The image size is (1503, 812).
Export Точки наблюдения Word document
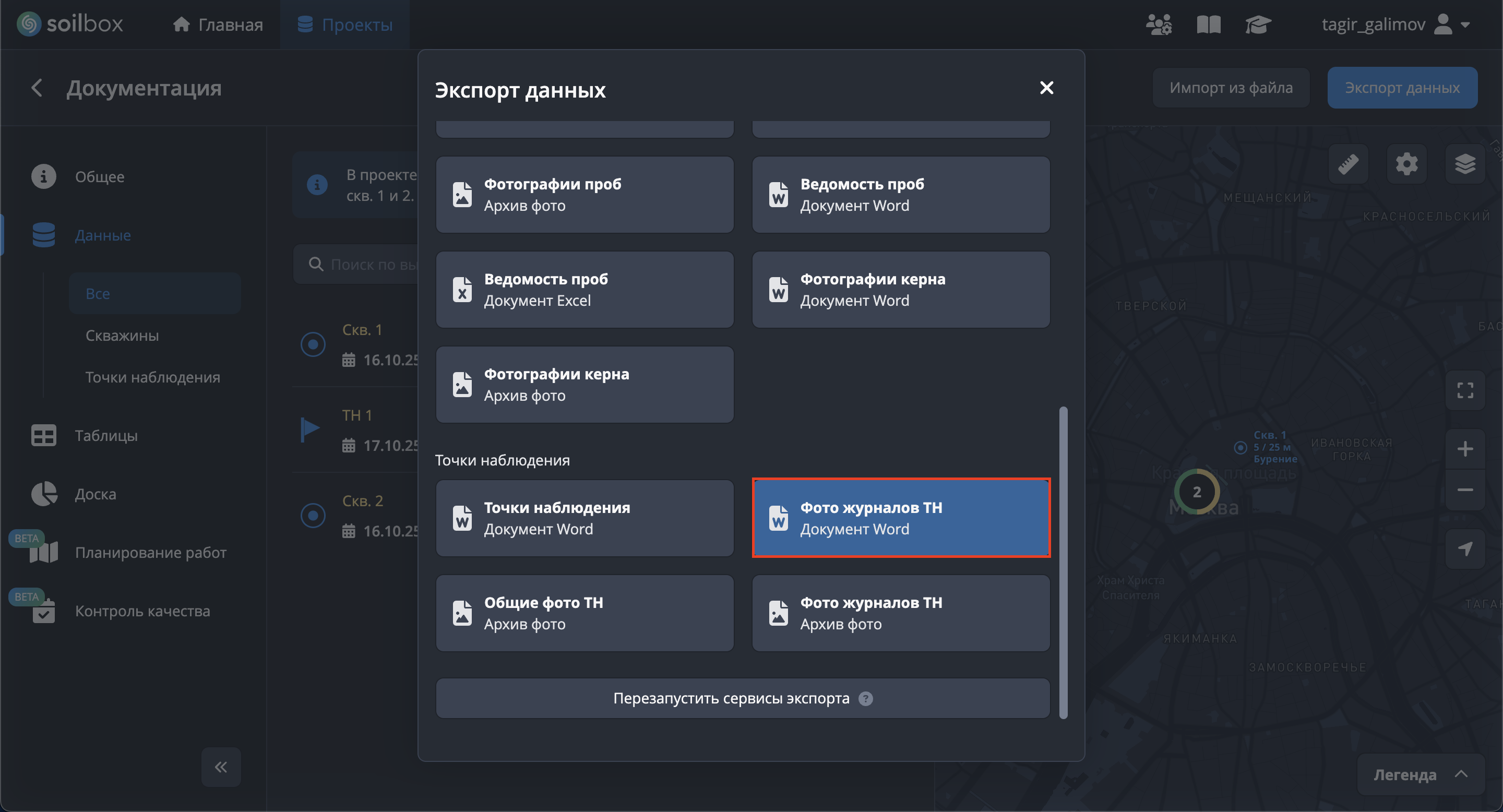pyautogui.click(x=584, y=518)
